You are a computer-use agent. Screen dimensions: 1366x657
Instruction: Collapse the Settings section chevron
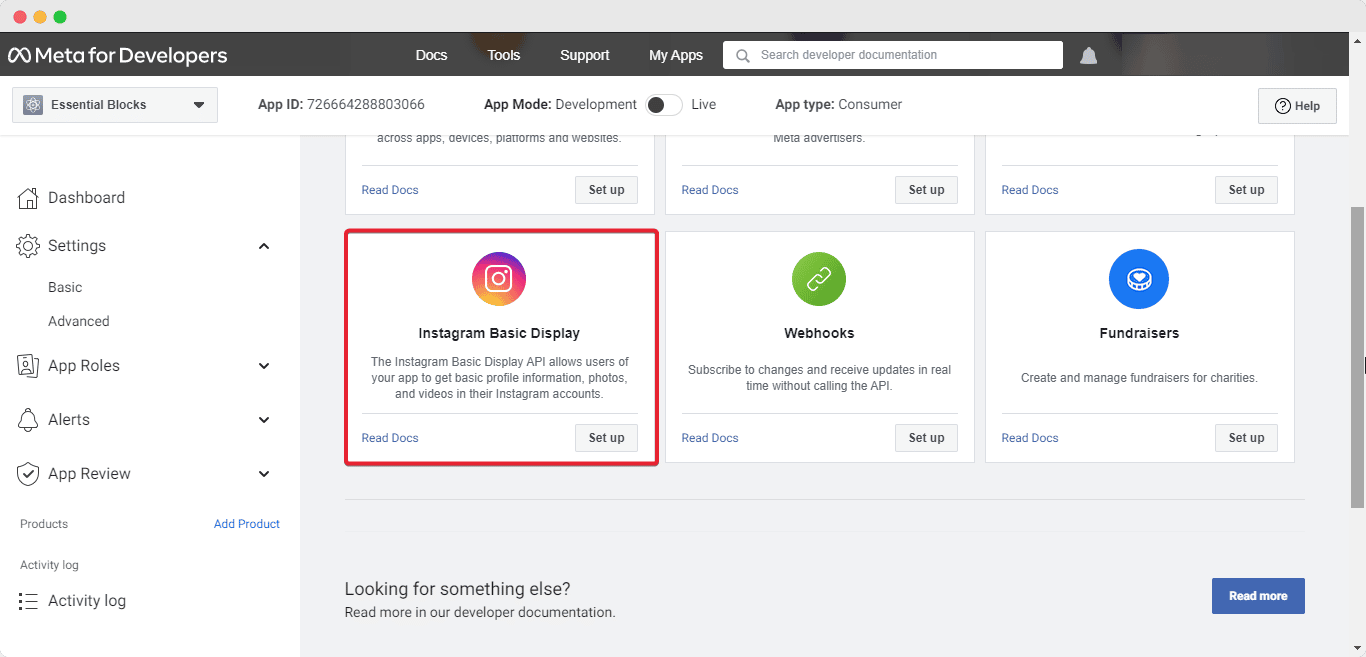tap(264, 246)
